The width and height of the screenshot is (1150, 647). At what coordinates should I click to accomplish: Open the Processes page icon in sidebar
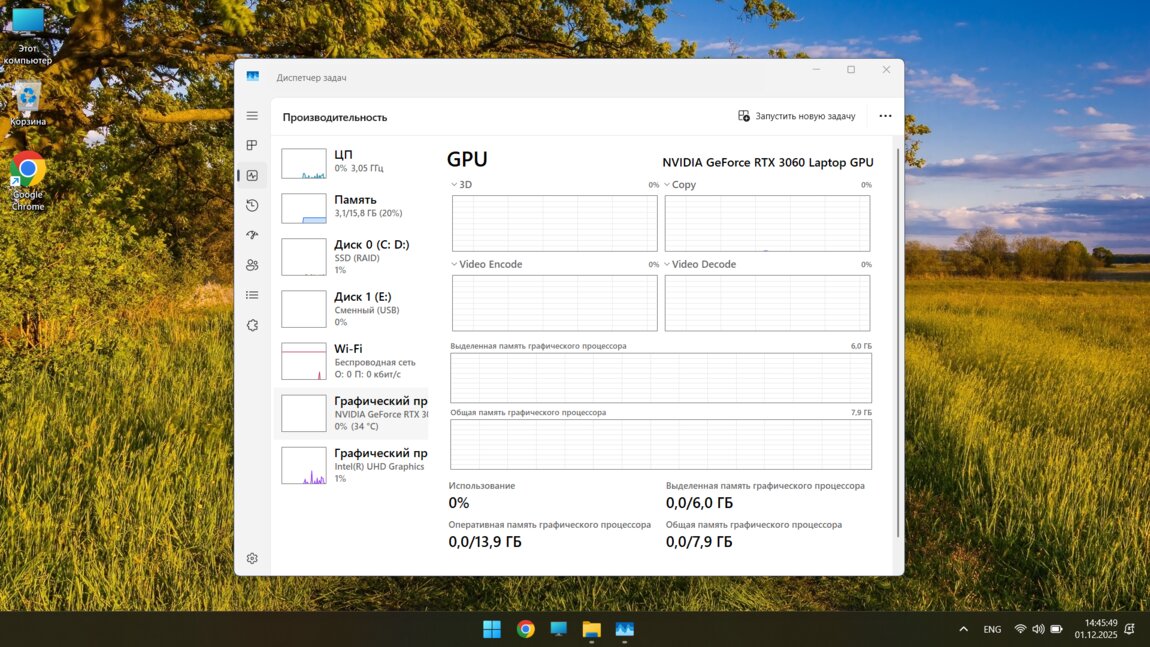pyautogui.click(x=252, y=146)
